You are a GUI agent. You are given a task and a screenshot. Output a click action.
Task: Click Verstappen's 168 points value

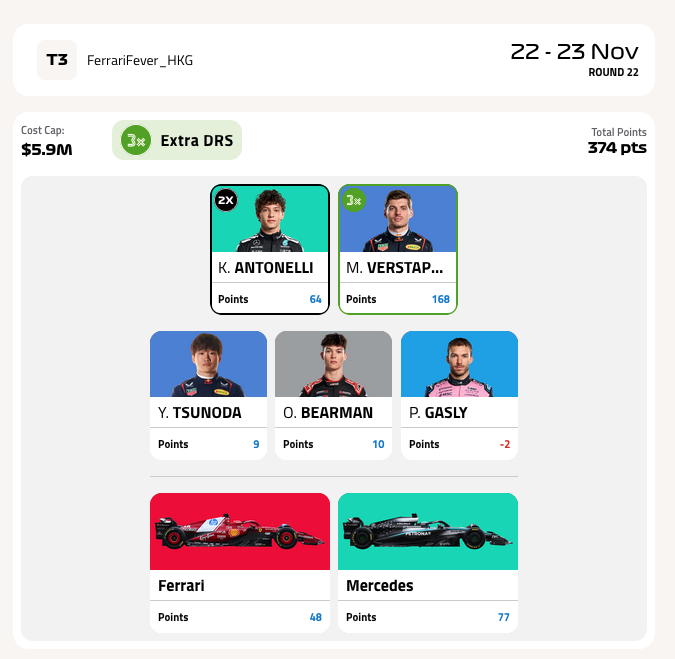tap(441, 299)
